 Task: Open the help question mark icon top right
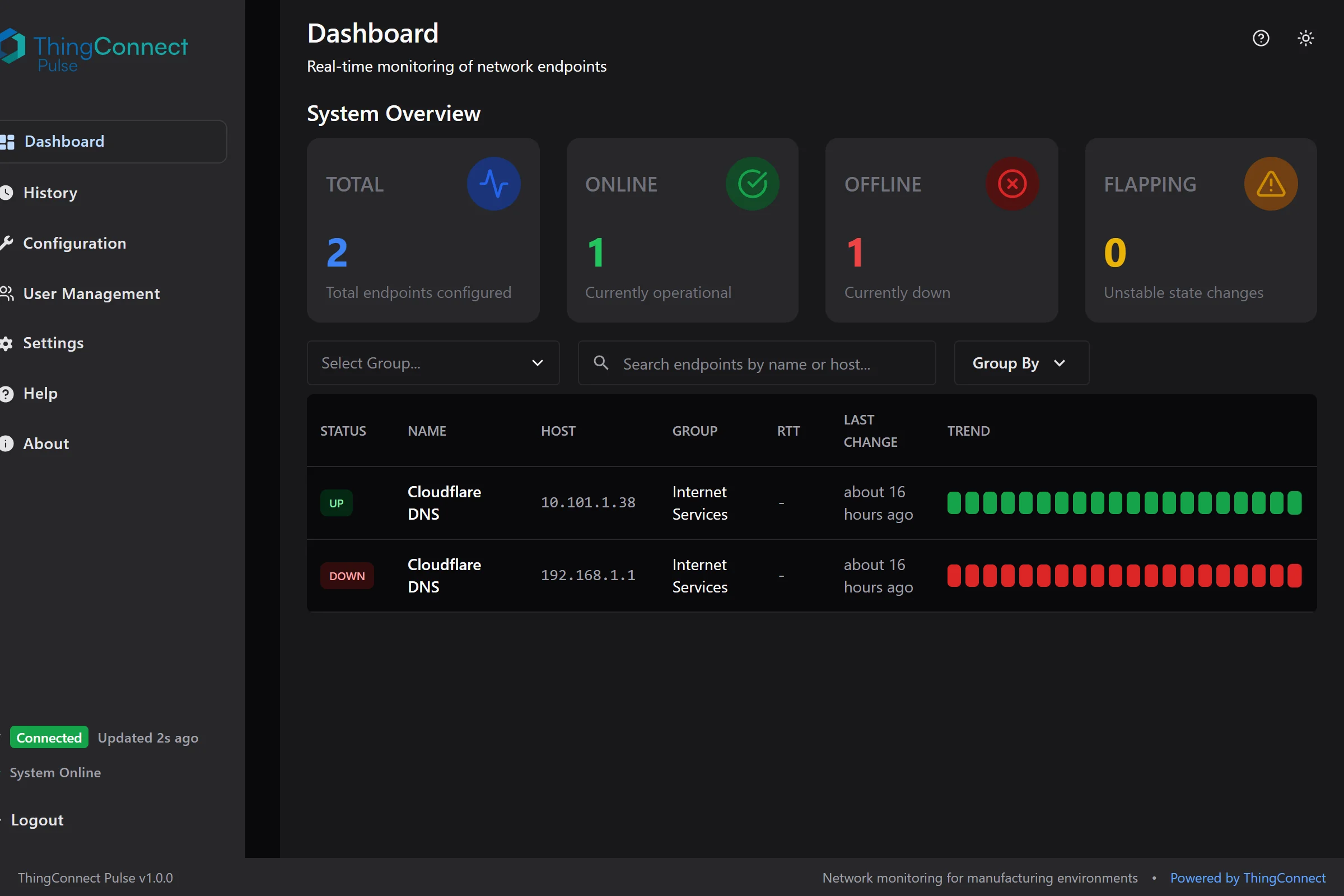tap(1261, 38)
